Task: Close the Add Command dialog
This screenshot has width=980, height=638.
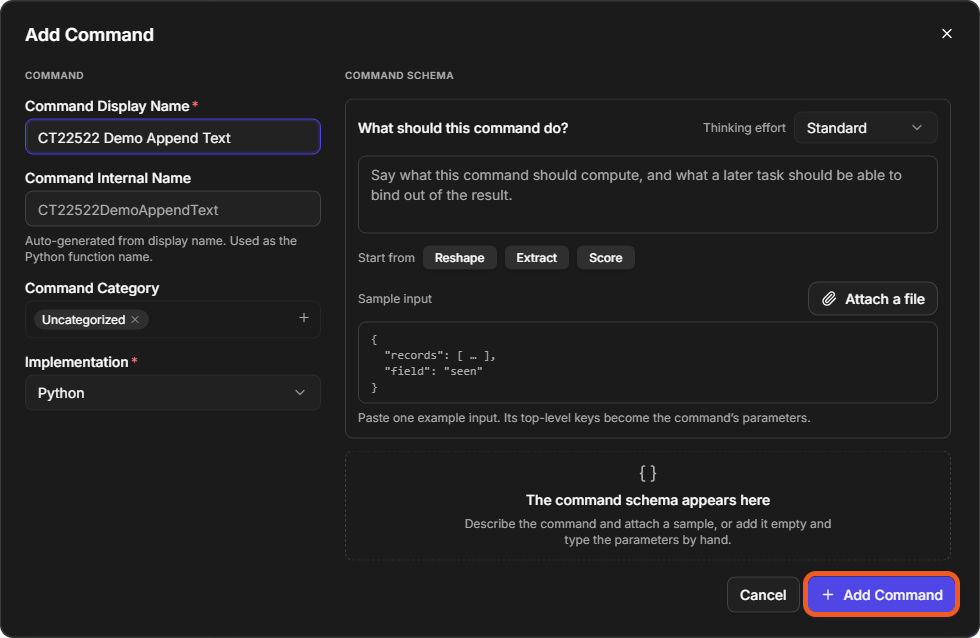Action: [x=946, y=34]
